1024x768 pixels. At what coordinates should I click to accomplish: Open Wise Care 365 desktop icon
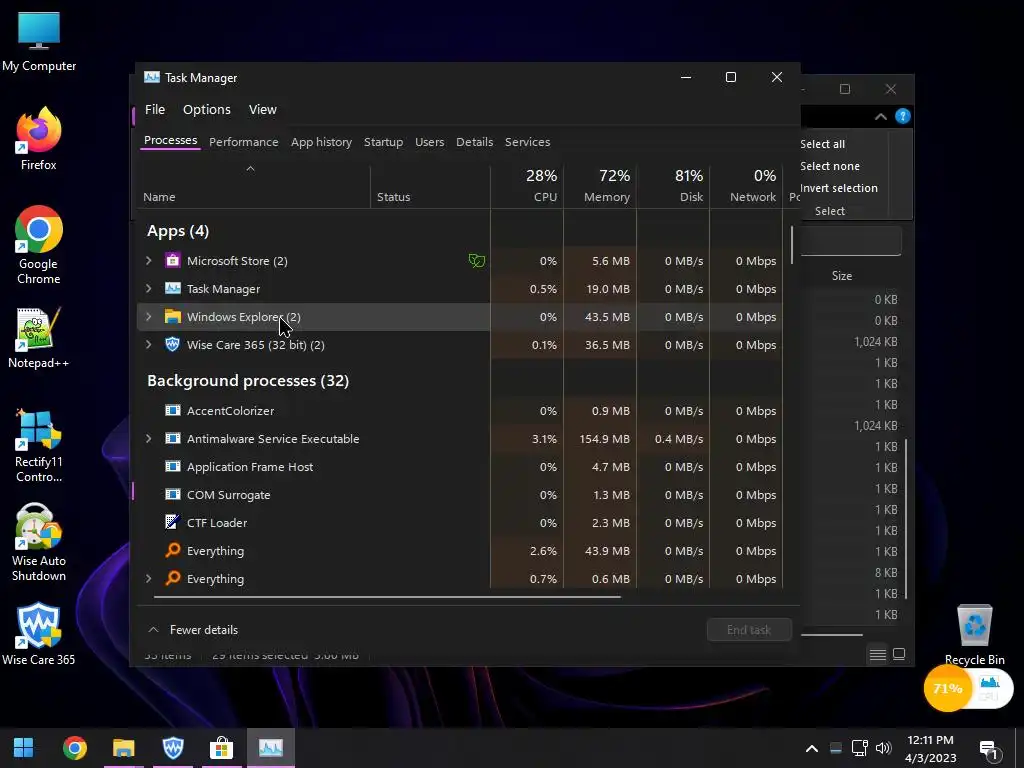(x=39, y=633)
